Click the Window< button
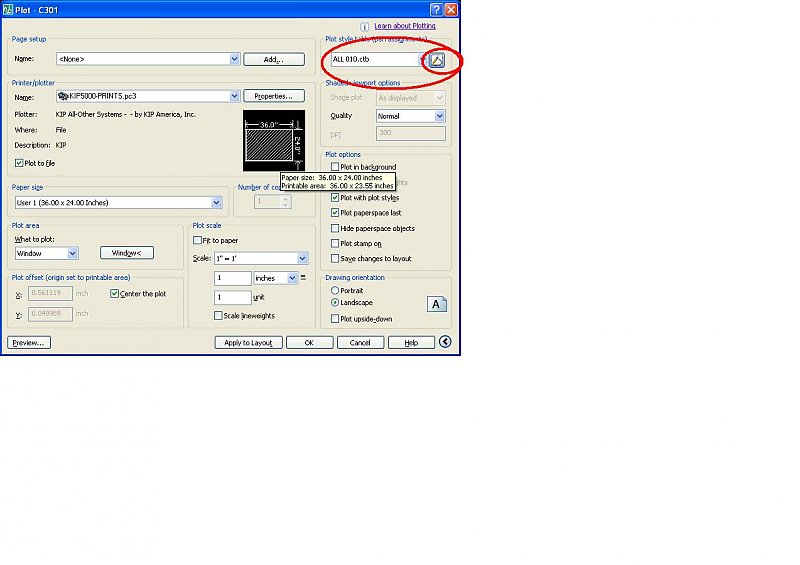This screenshot has width=800, height=565. click(127, 253)
